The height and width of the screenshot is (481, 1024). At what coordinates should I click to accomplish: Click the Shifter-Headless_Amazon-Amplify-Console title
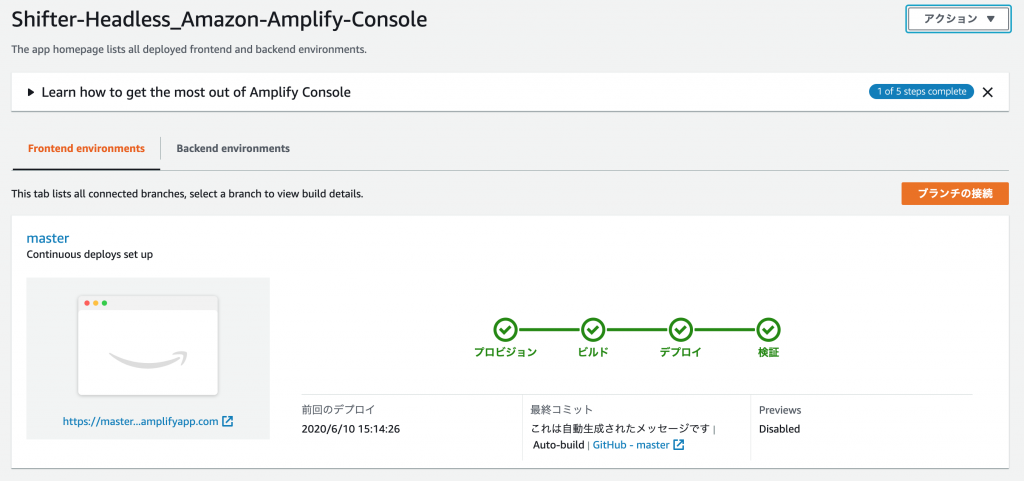(x=219, y=20)
